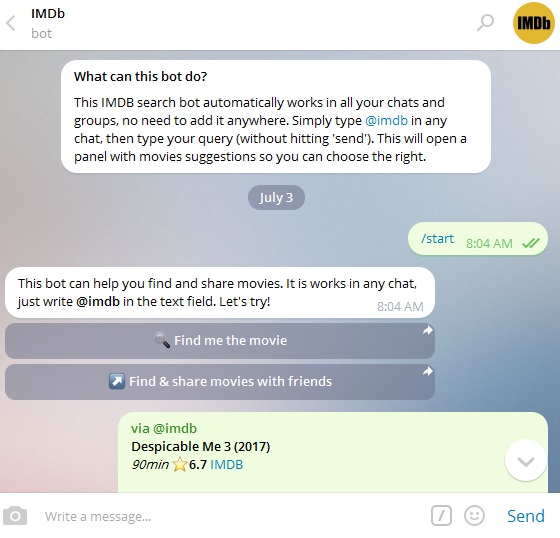The width and height of the screenshot is (560, 538).
Task: Click the share arrow on Find & share movies
Action: pyautogui.click(x=428, y=372)
